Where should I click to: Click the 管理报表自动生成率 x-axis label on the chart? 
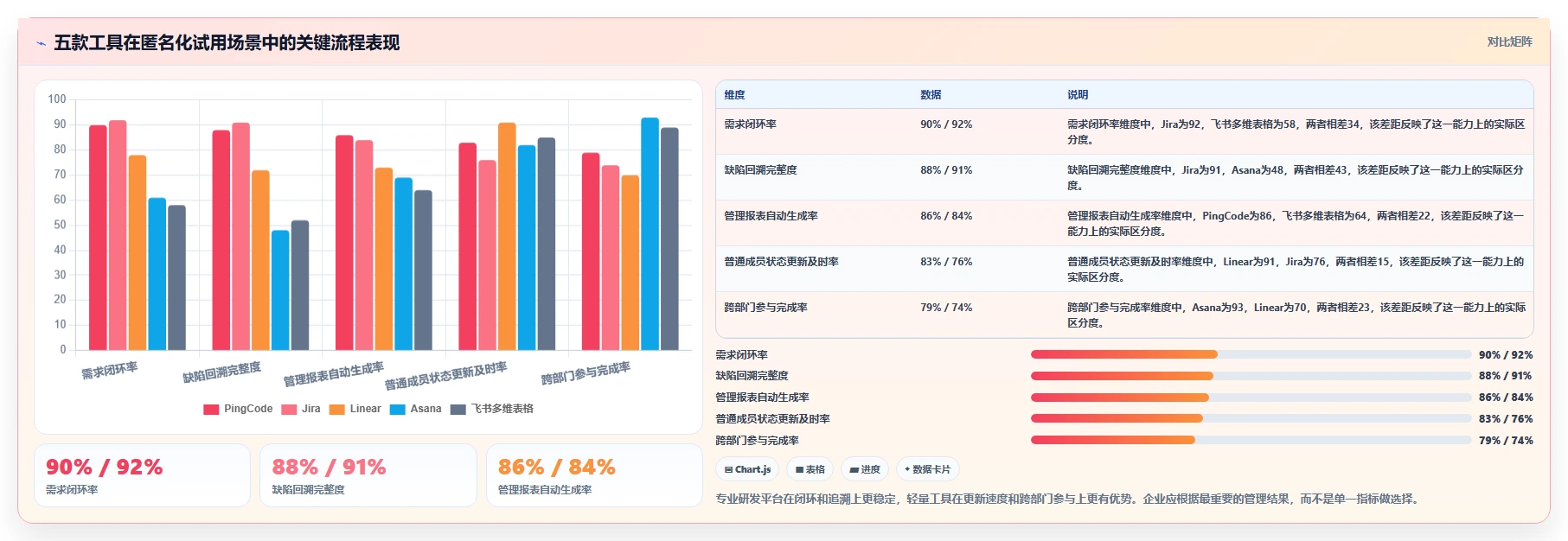(x=334, y=374)
